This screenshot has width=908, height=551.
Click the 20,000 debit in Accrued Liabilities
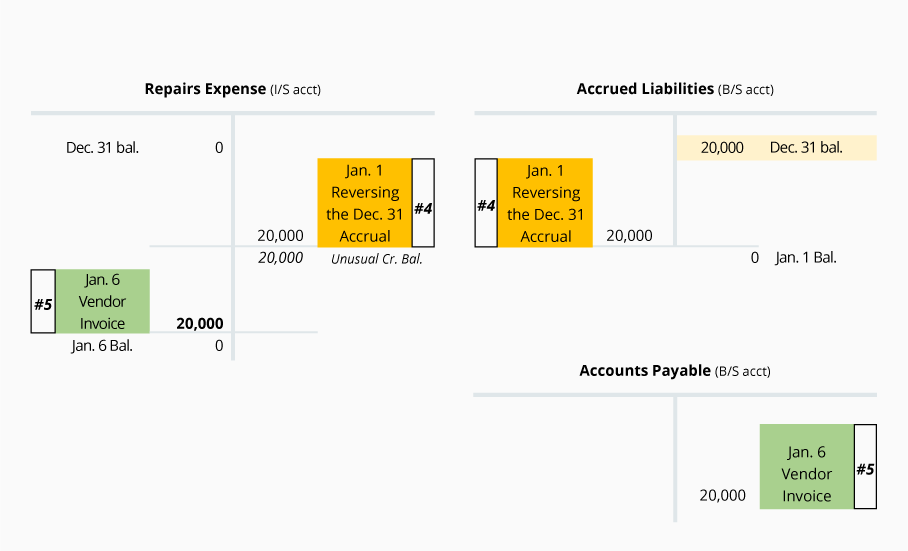pos(629,236)
